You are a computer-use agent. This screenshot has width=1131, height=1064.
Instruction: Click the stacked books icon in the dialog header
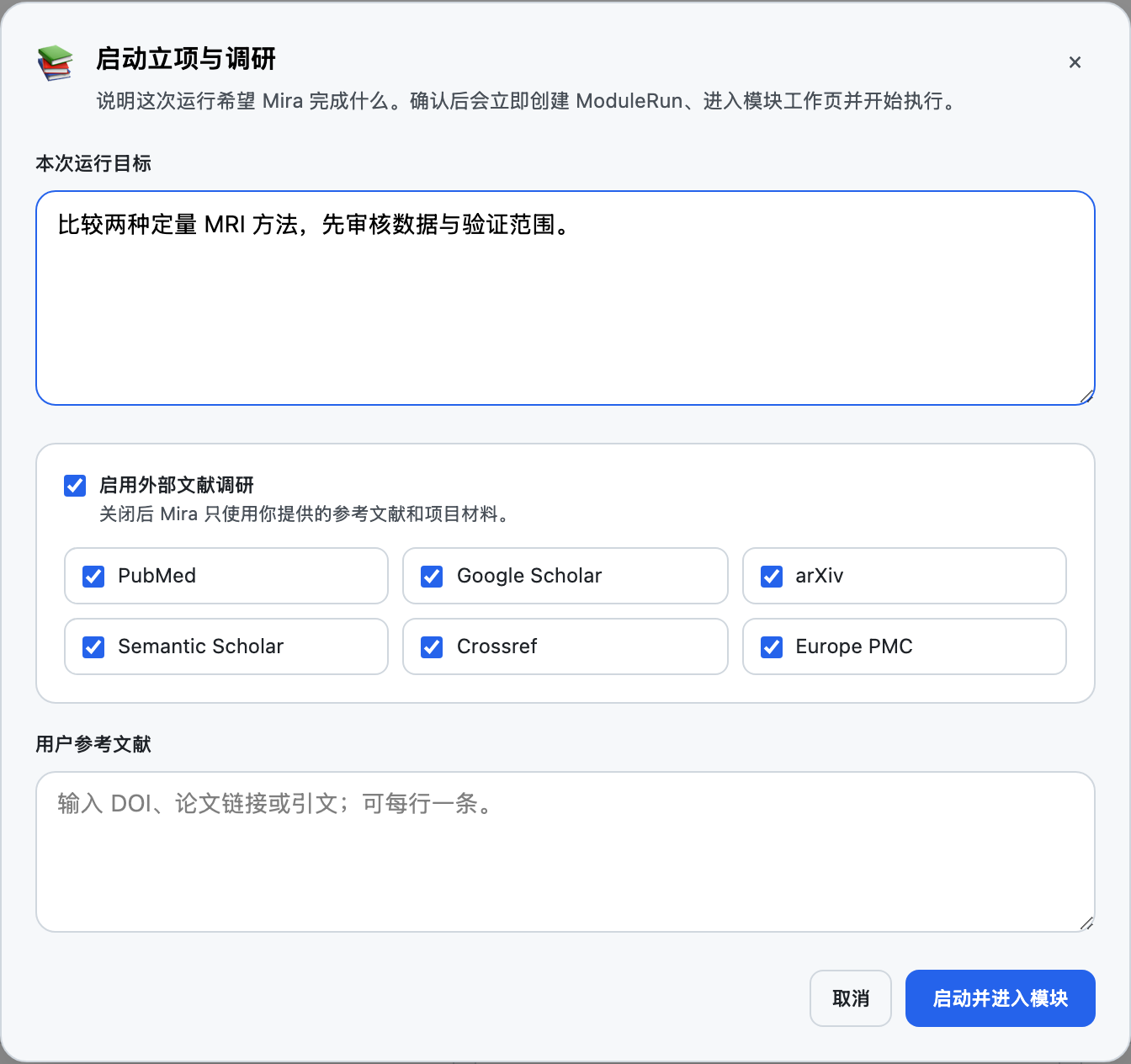coord(55,63)
